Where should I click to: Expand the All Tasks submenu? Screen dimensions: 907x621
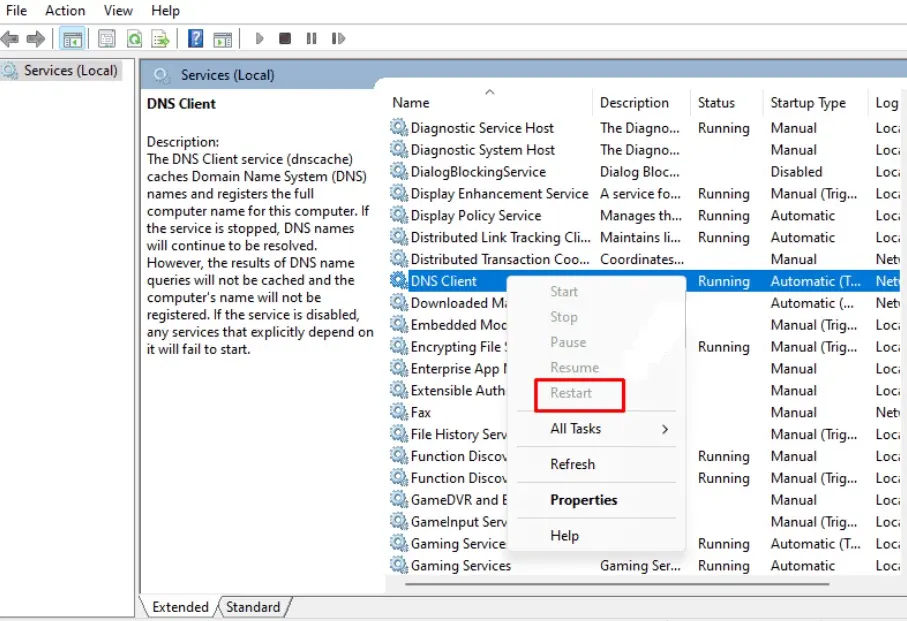[x=577, y=429]
